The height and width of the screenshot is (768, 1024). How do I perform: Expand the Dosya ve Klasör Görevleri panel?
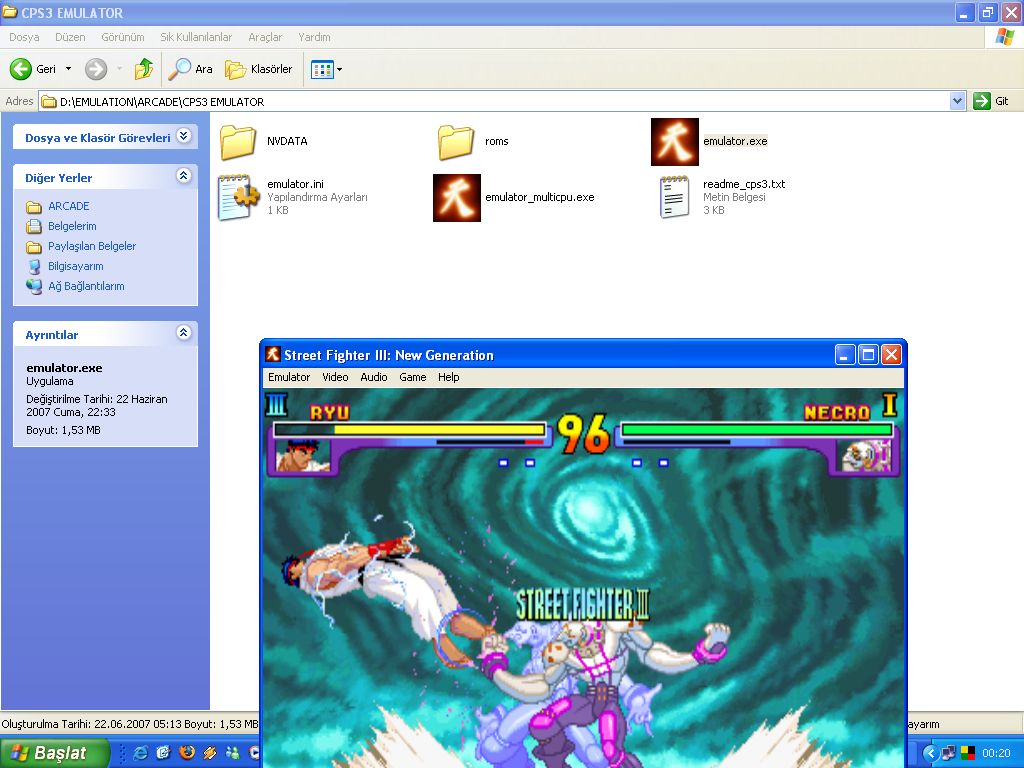click(x=184, y=136)
